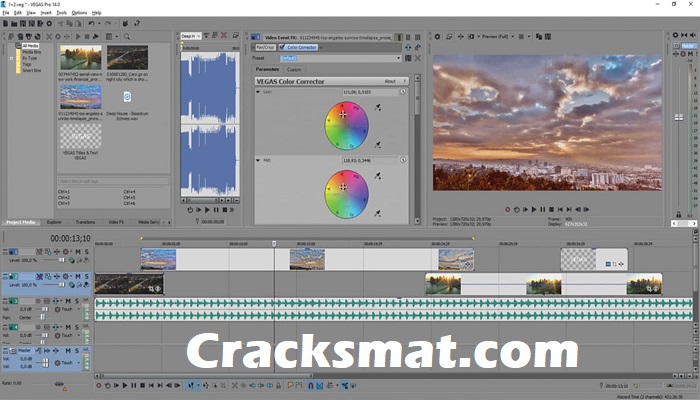Play the video preview
The image size is (700, 400).
(x=534, y=209)
